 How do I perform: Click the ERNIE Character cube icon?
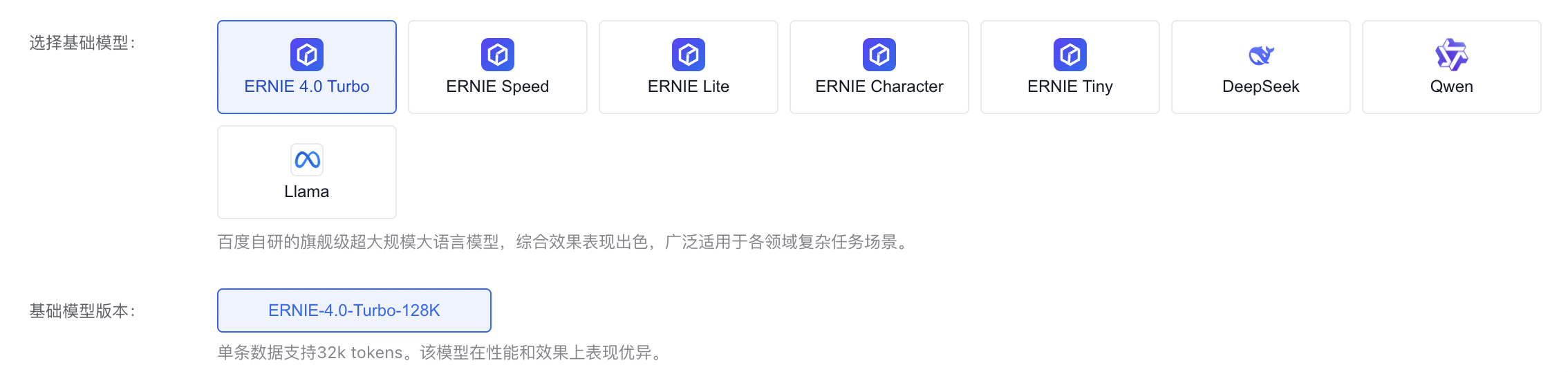(x=879, y=55)
